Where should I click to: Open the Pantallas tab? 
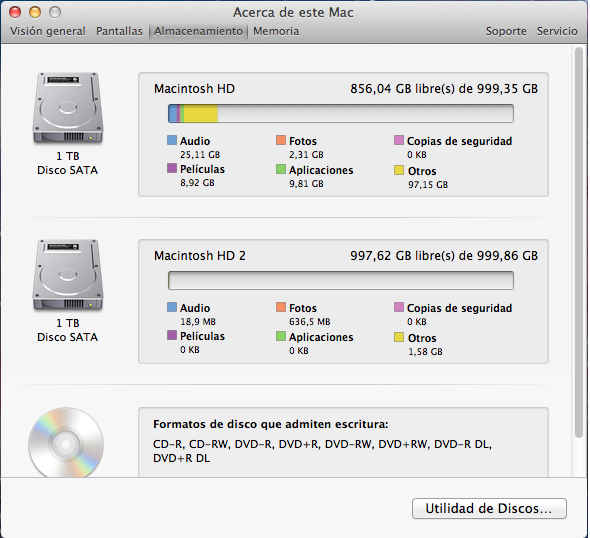coord(119,31)
